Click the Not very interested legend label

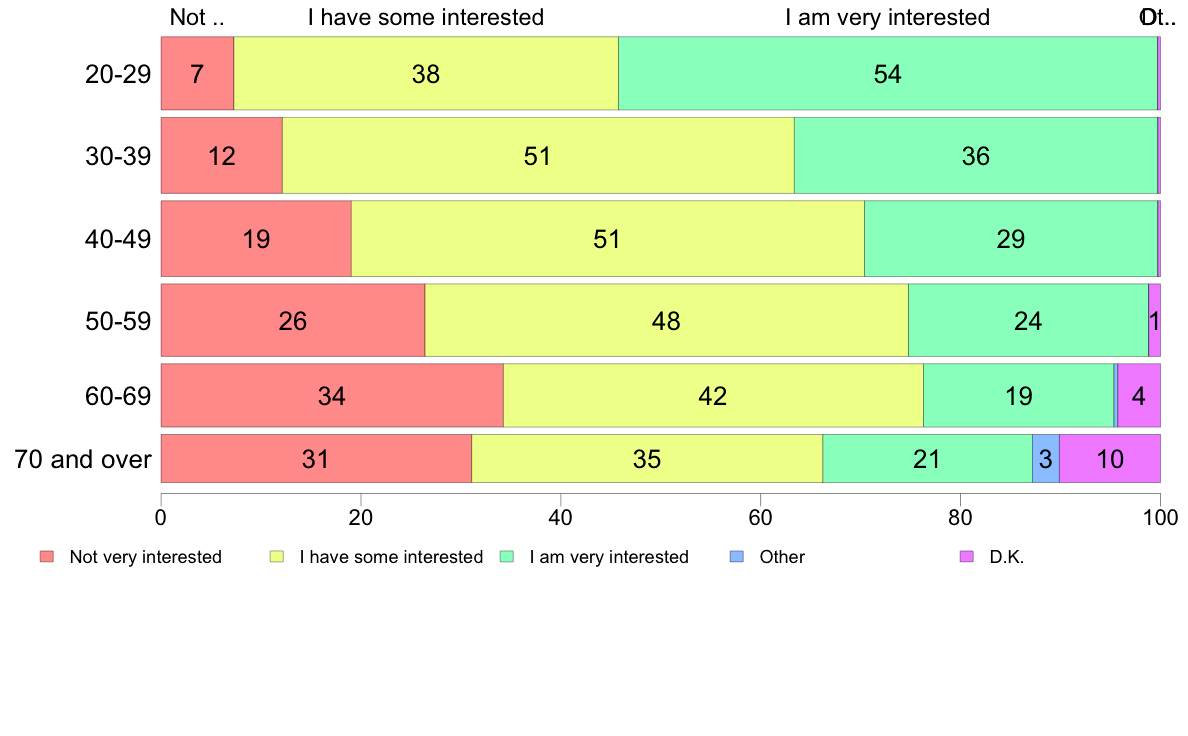[x=145, y=557]
